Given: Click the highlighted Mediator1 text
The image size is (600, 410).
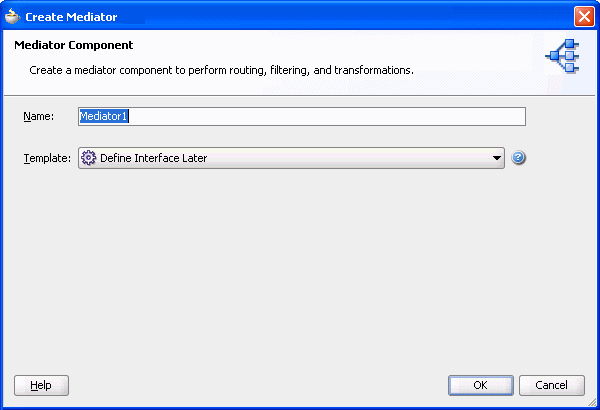Looking at the screenshot, I should 104,116.
